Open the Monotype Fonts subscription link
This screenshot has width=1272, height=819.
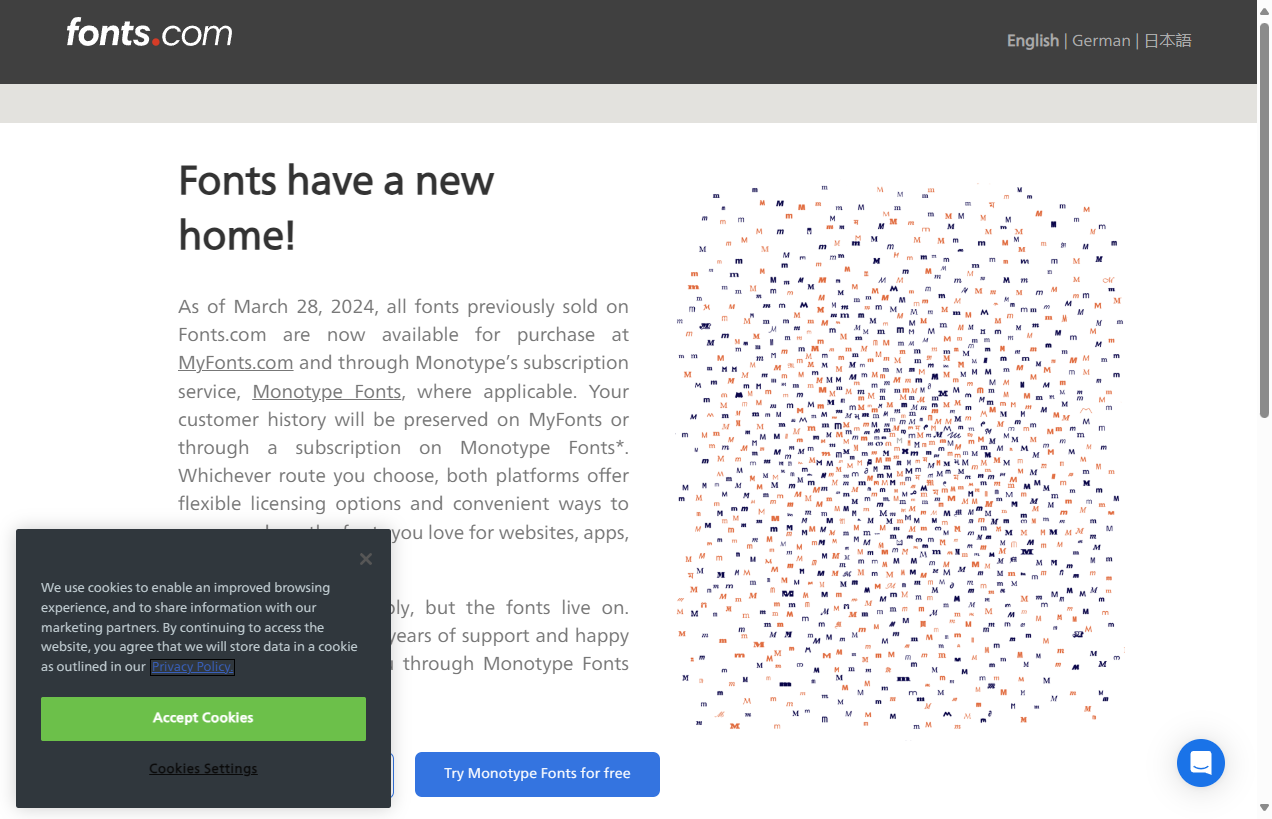(x=326, y=391)
